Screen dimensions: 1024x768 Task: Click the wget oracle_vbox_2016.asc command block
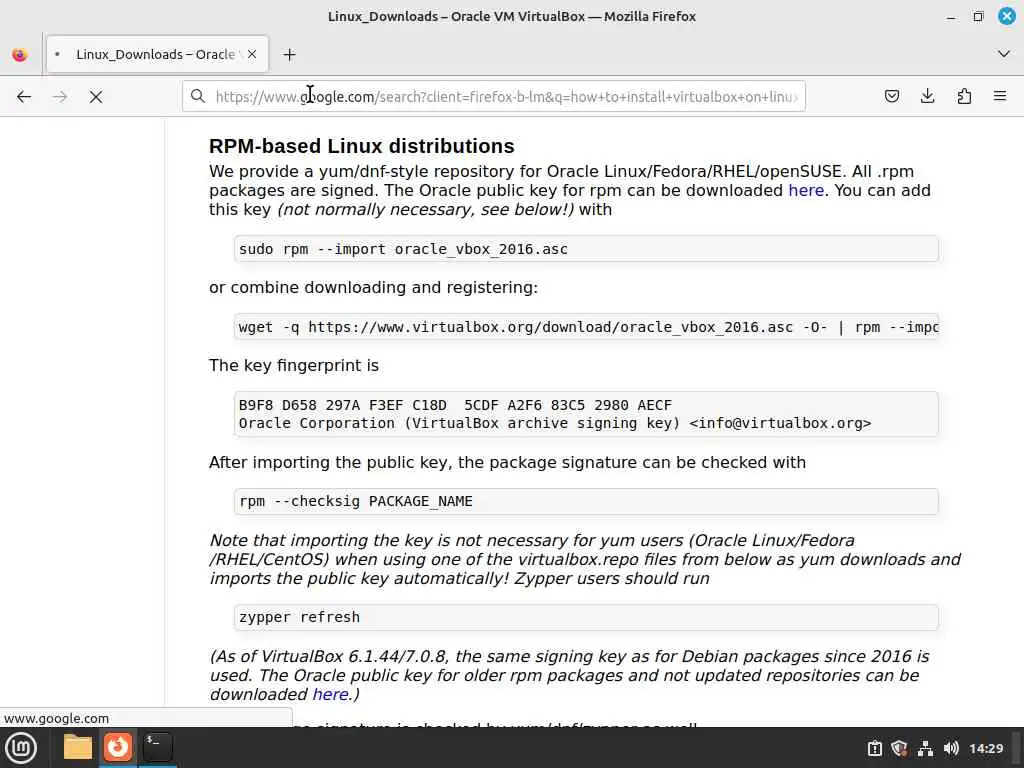(586, 327)
